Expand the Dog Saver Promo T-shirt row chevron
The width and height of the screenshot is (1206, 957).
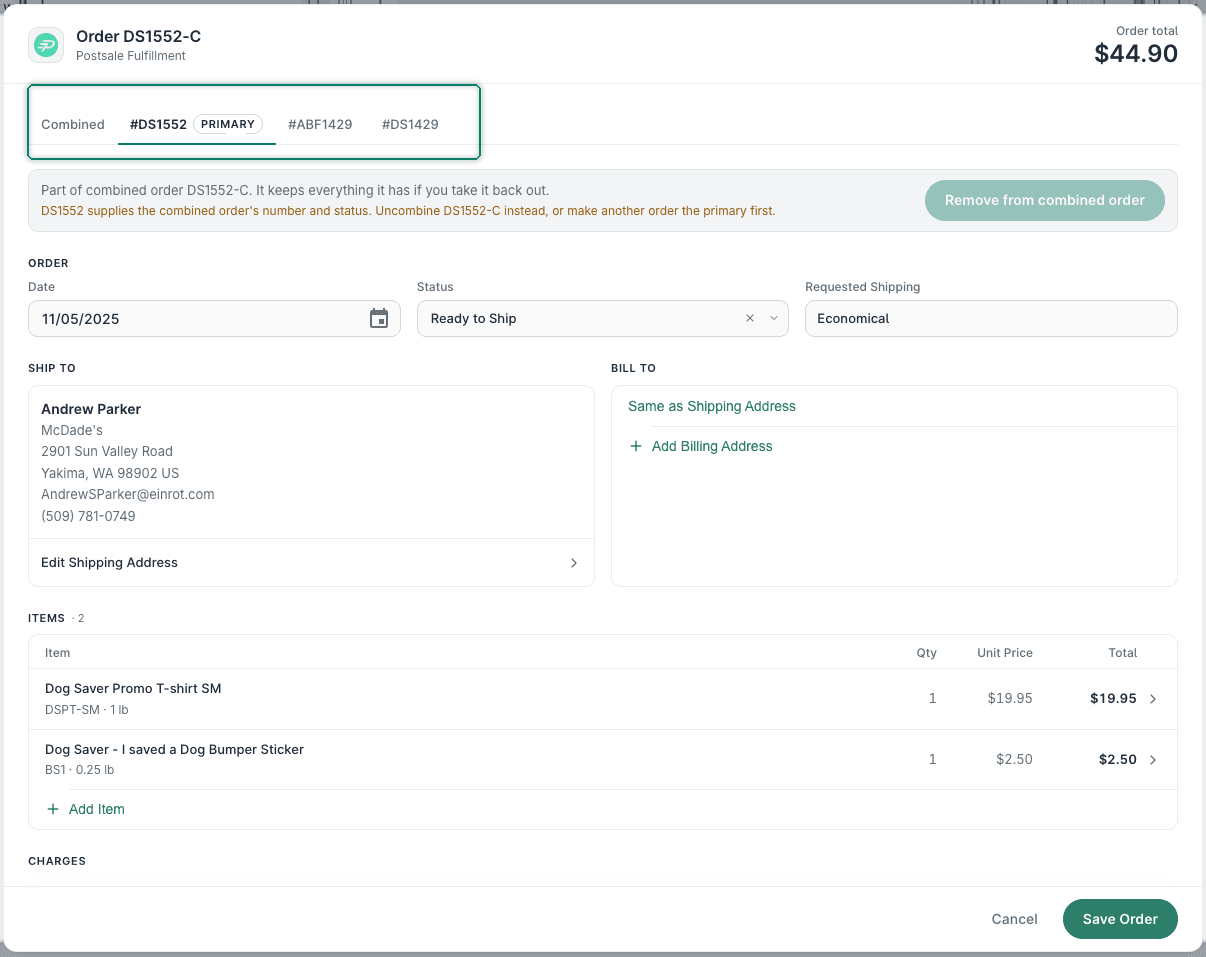click(1153, 699)
